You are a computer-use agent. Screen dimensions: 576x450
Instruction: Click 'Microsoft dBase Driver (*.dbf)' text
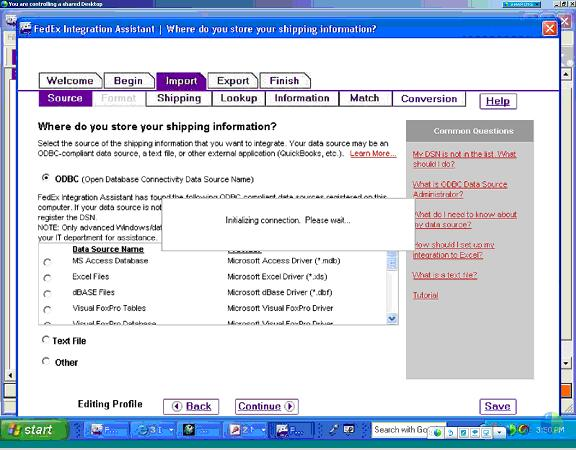[280, 292]
